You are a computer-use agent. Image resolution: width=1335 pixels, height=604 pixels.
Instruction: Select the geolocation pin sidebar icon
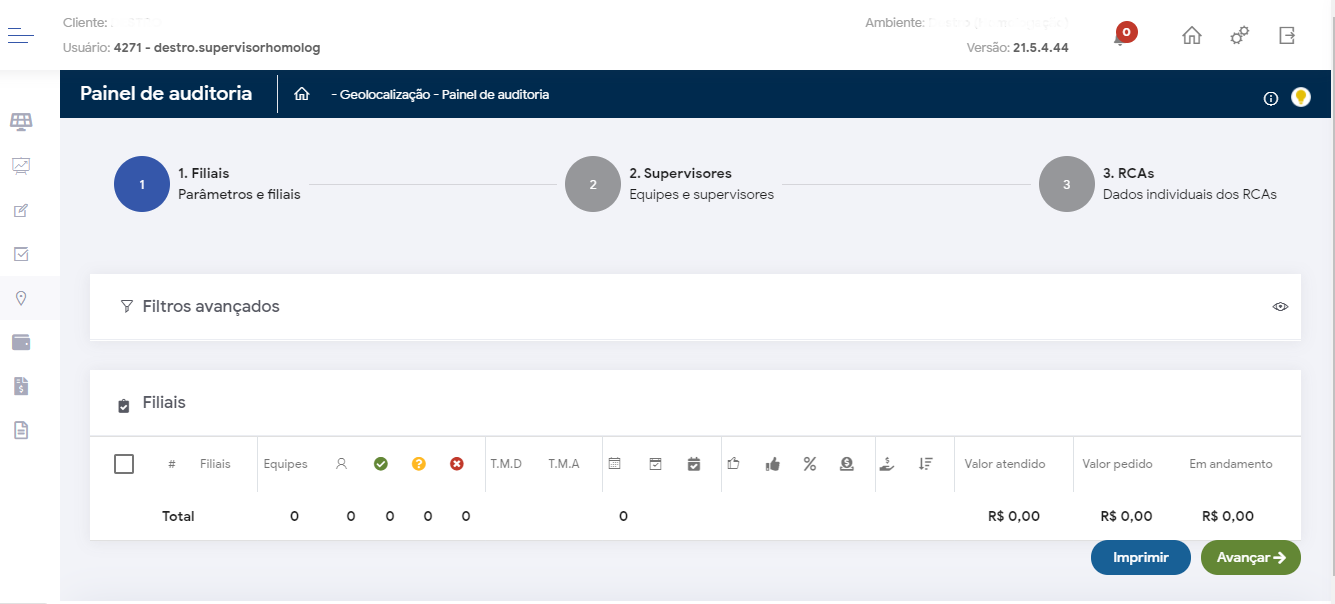21,298
